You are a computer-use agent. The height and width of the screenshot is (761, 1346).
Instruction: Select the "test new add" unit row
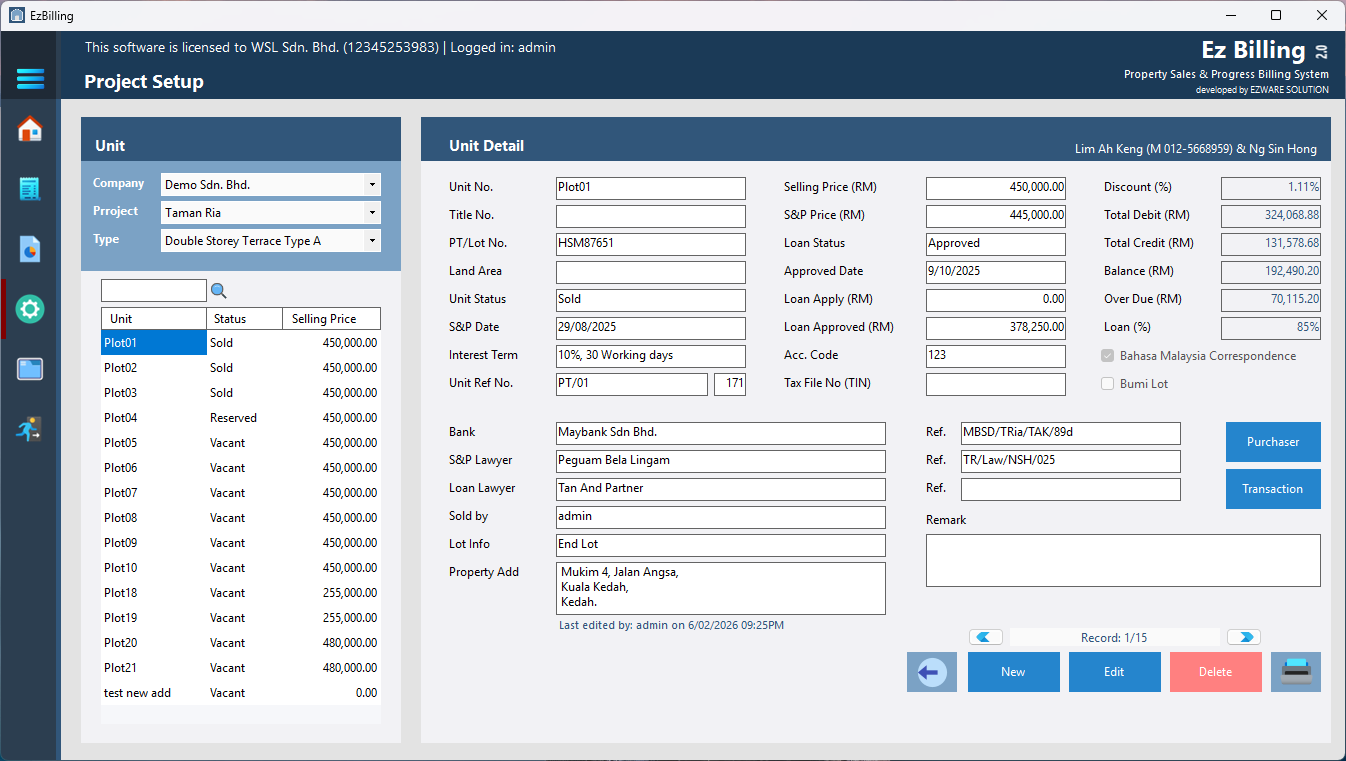(x=241, y=693)
